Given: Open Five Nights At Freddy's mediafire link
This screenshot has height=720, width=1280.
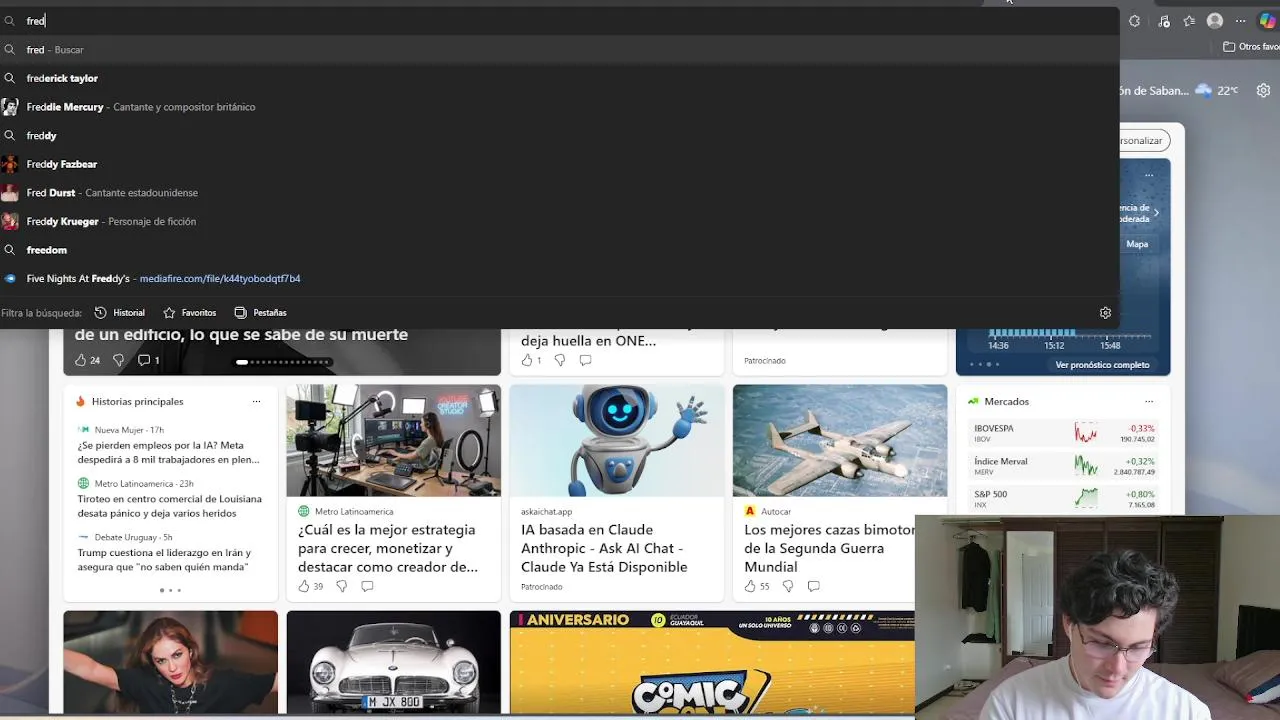Looking at the screenshot, I should [x=560, y=279].
